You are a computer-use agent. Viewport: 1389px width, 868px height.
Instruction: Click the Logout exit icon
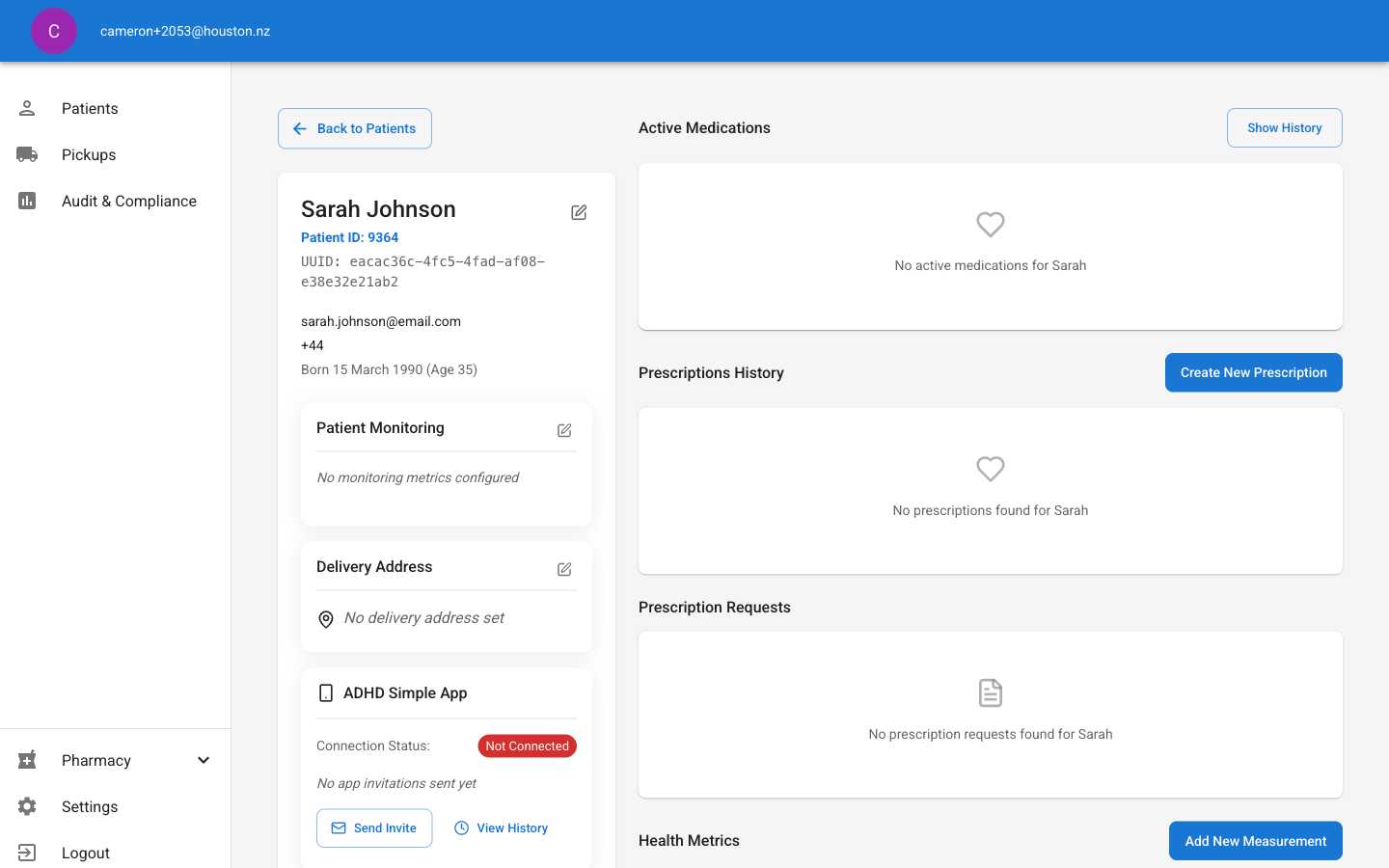click(27, 853)
